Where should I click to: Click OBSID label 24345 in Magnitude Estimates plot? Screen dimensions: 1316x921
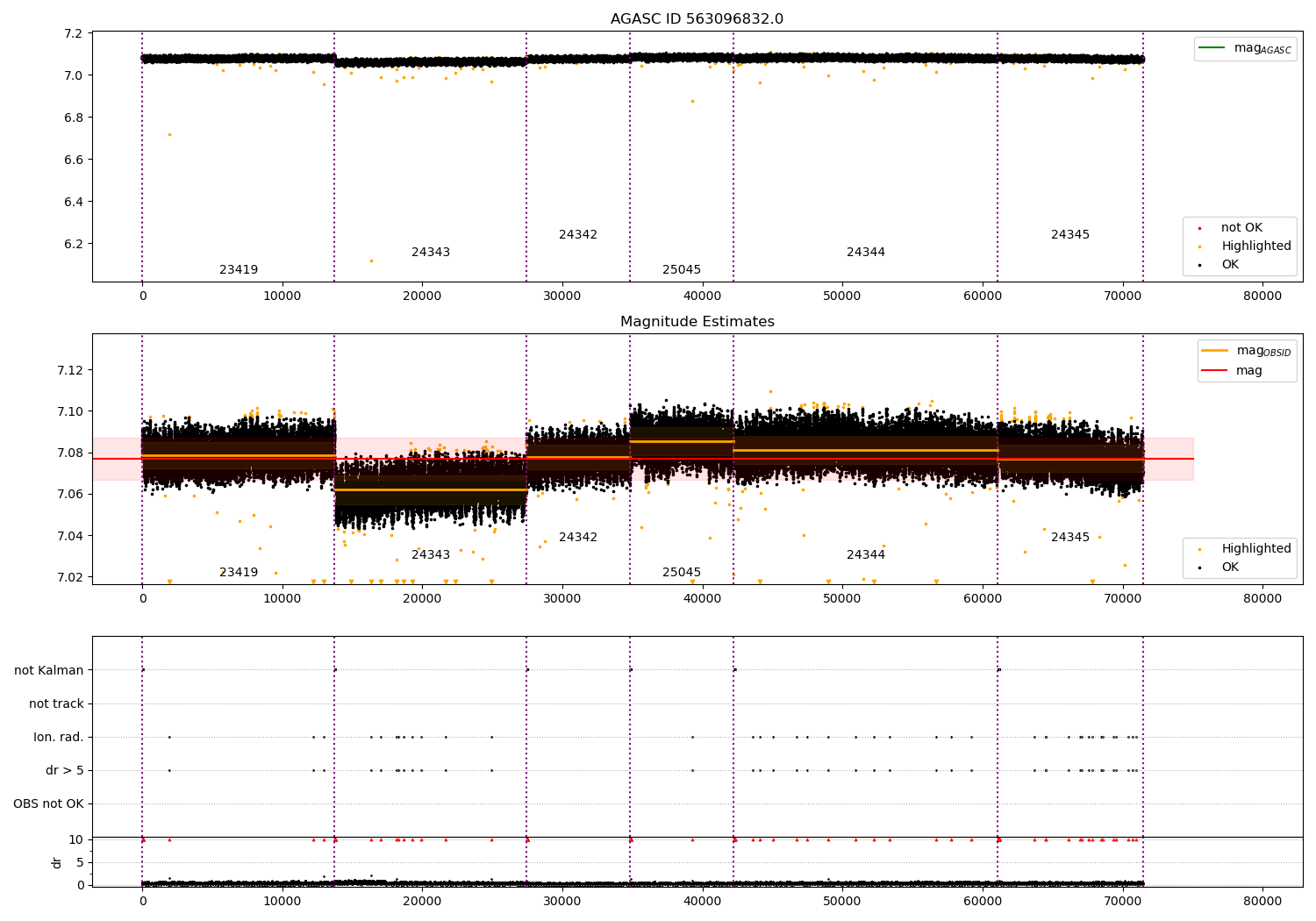click(1070, 537)
